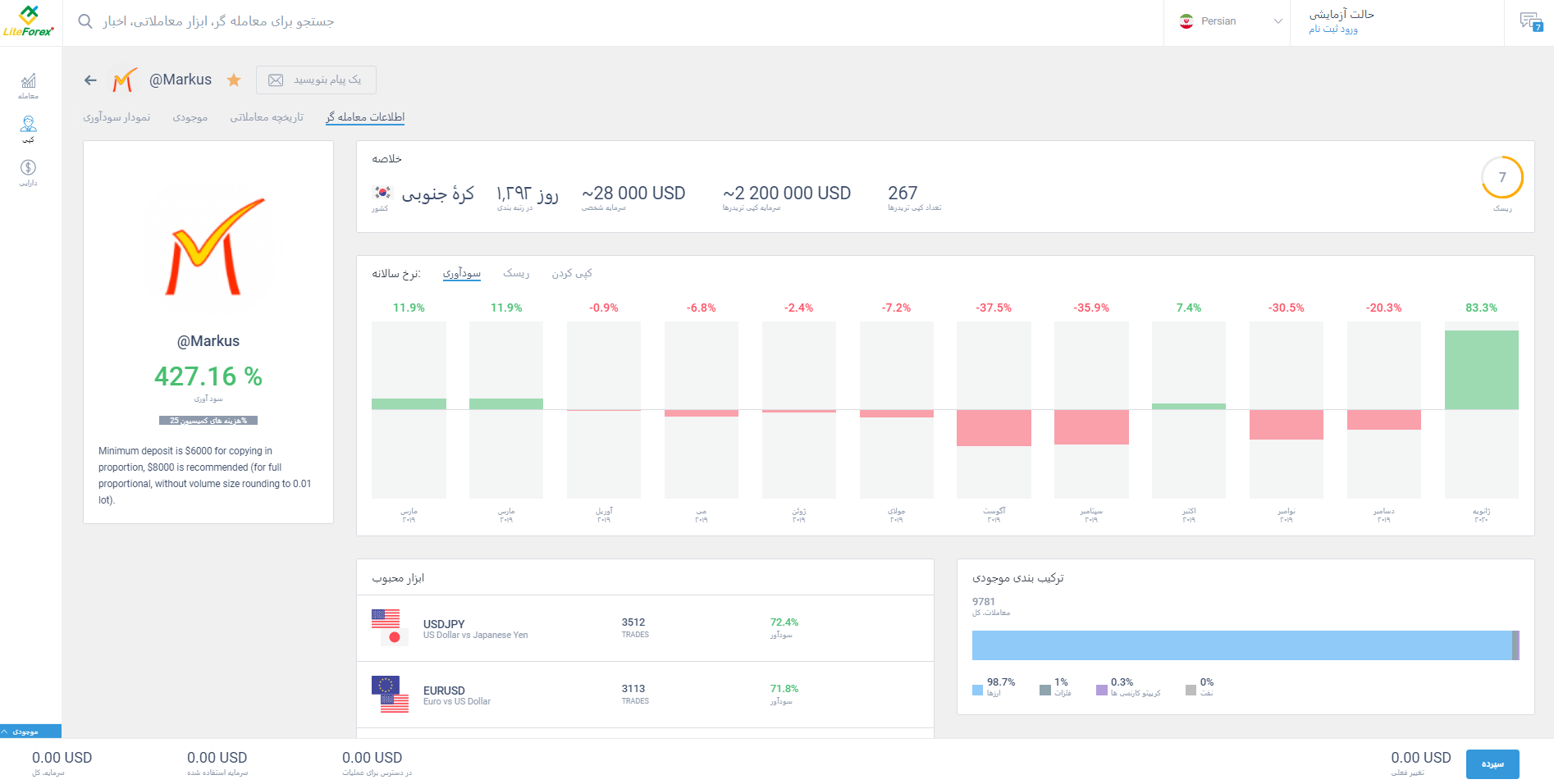This screenshot has width=1554, height=784.
Task: Open the copy traders sidebar icon
Action: 29,129
